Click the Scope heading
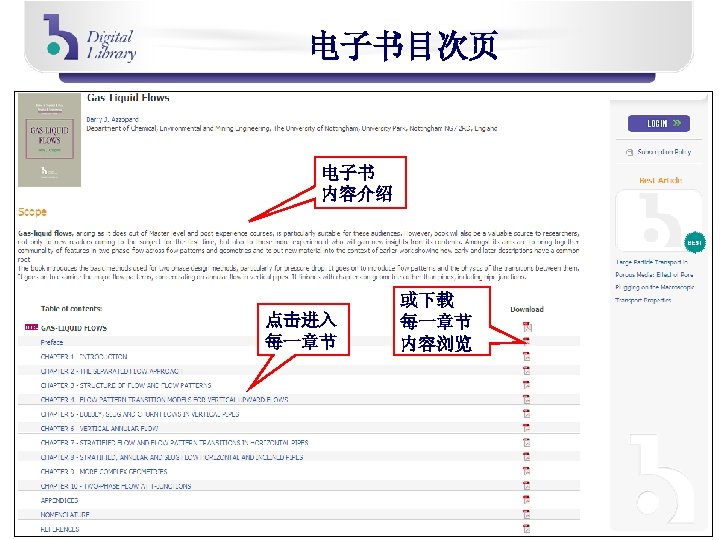The width and height of the screenshot is (720, 540). tap(32, 212)
